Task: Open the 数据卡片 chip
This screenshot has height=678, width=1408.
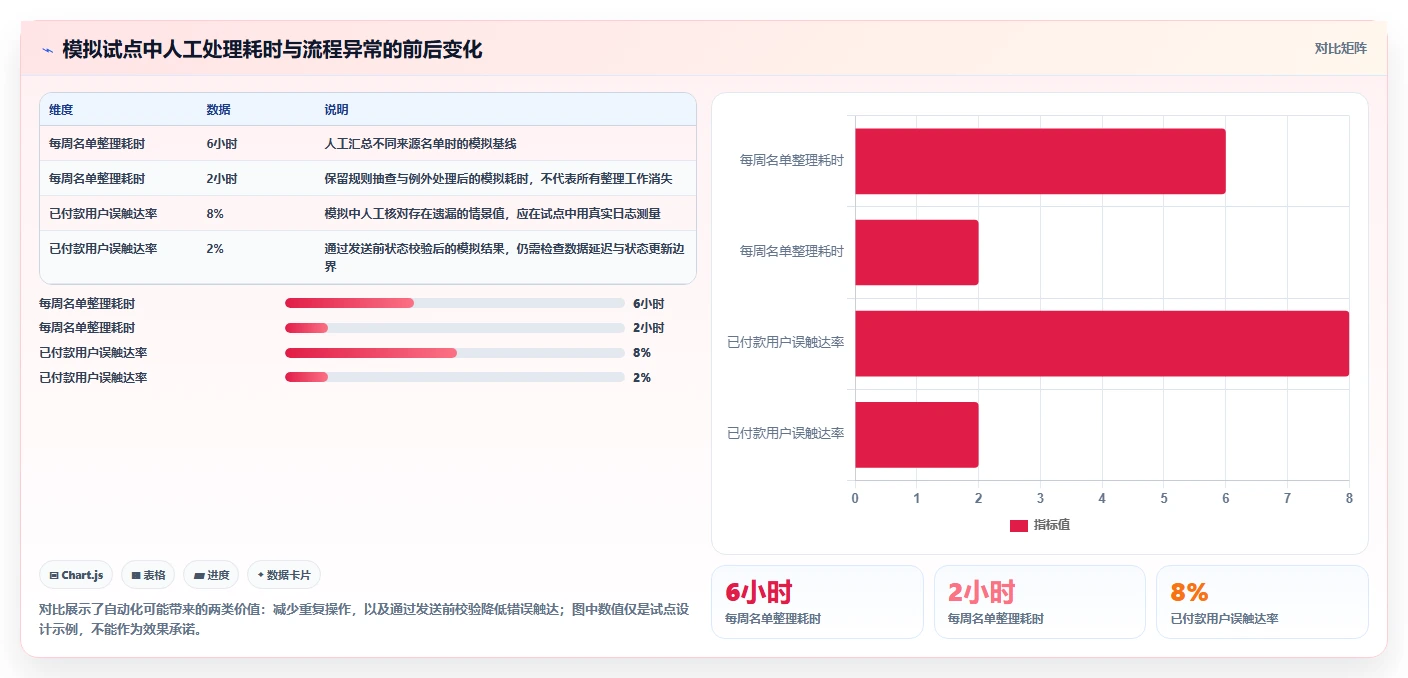Action: [x=284, y=575]
